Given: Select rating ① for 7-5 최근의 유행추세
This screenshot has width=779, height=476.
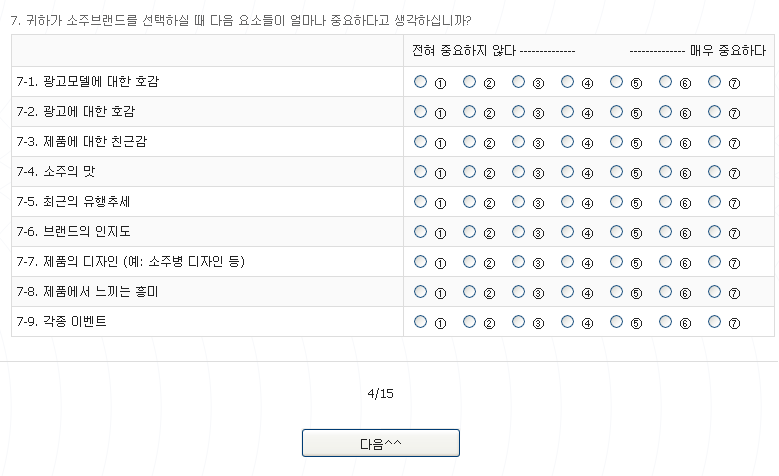Looking at the screenshot, I should click(420, 202).
